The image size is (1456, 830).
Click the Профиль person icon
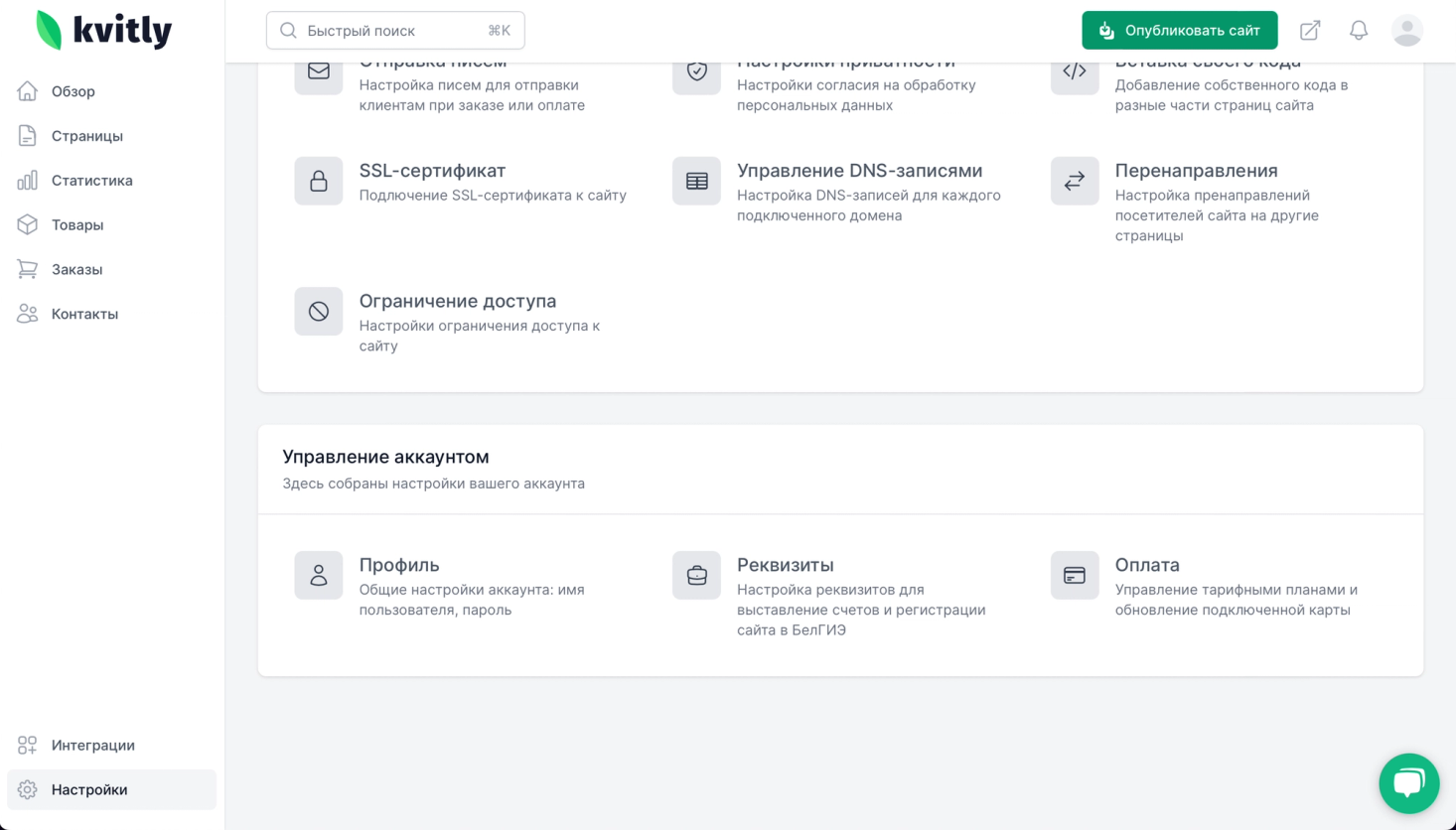pos(319,576)
